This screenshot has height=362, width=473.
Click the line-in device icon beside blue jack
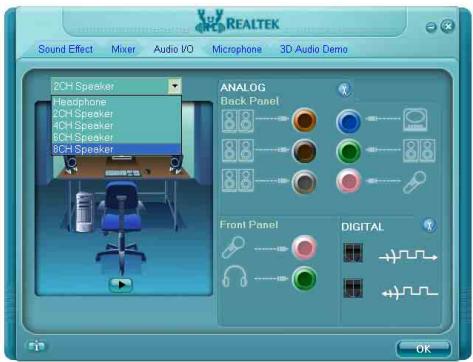pos(416,120)
